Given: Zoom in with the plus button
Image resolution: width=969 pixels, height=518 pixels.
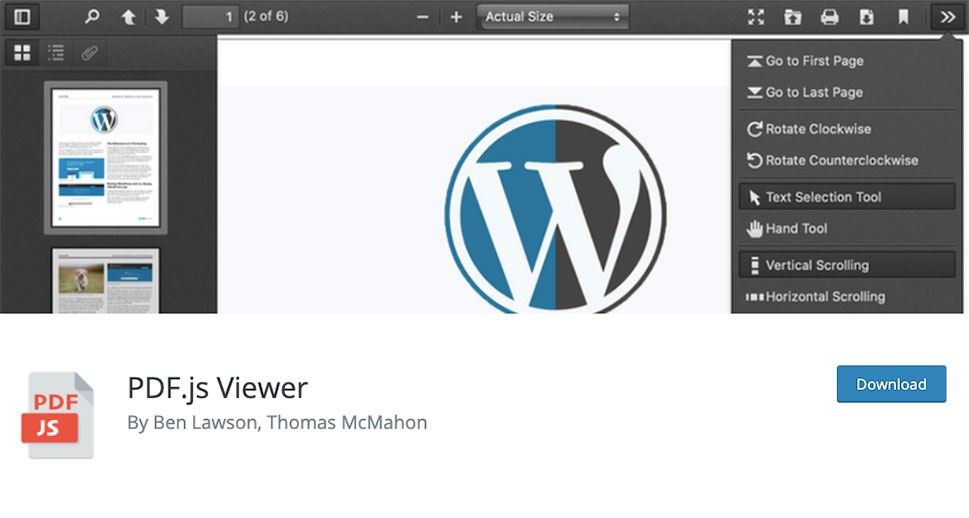Looking at the screenshot, I should [456, 17].
